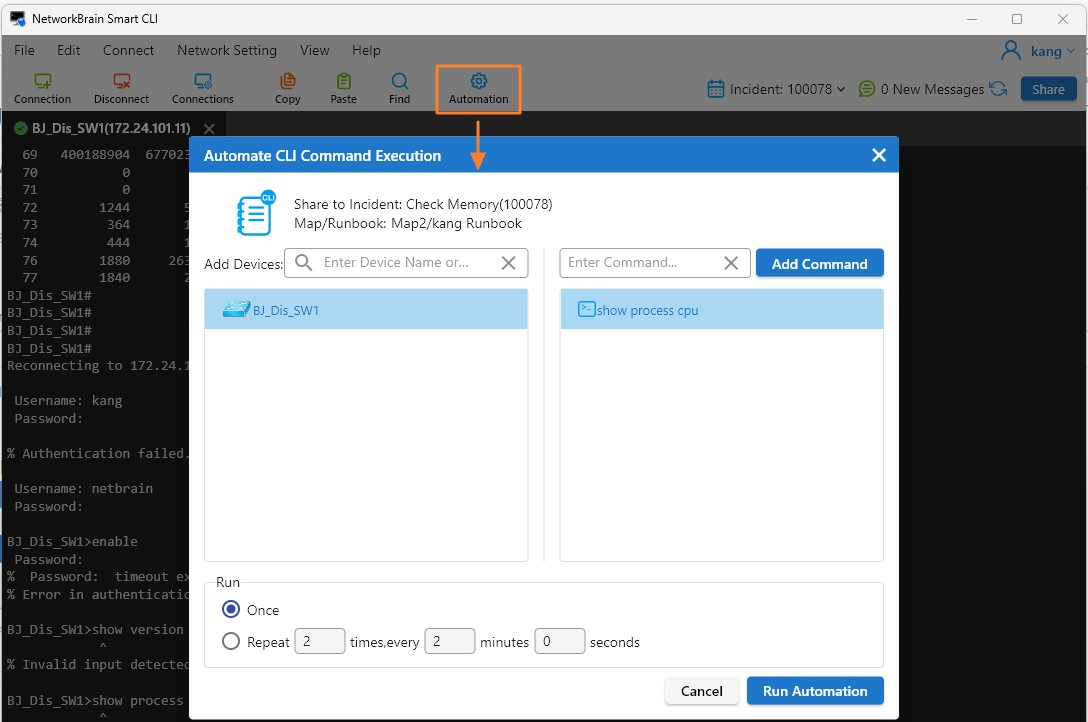This screenshot has width=1088, height=722.
Task: Click the Add Command button
Action: [819, 264]
